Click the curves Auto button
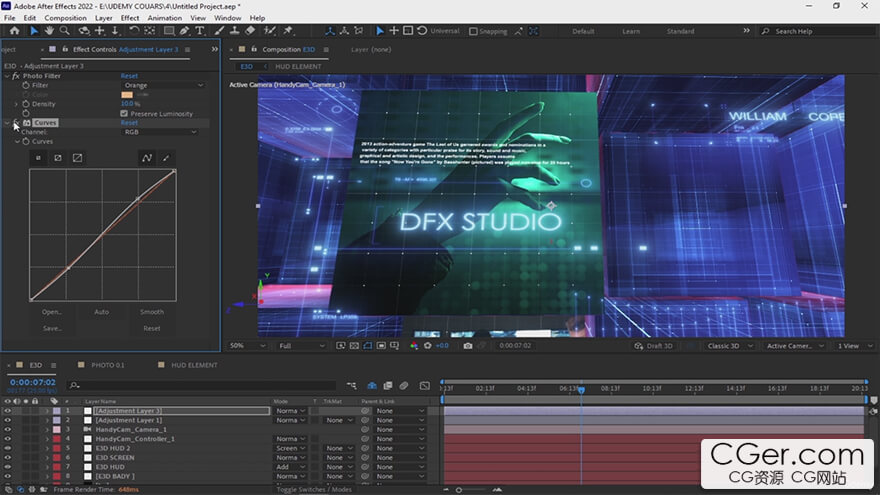Screen dimensions: 880x495 (x=102, y=312)
